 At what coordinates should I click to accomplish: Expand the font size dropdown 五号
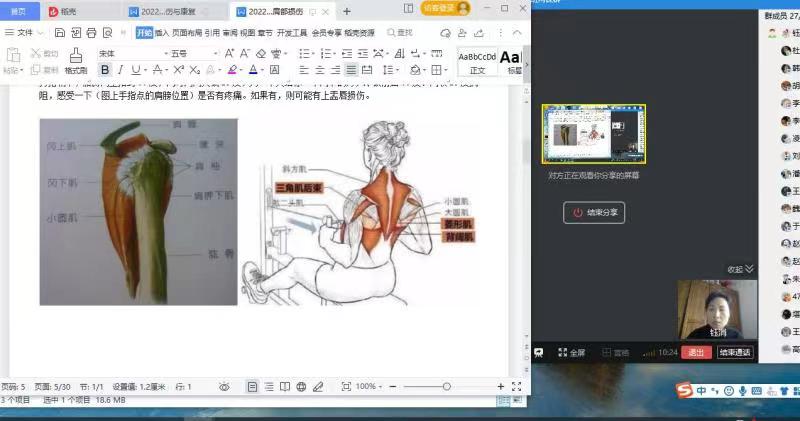tap(191, 53)
